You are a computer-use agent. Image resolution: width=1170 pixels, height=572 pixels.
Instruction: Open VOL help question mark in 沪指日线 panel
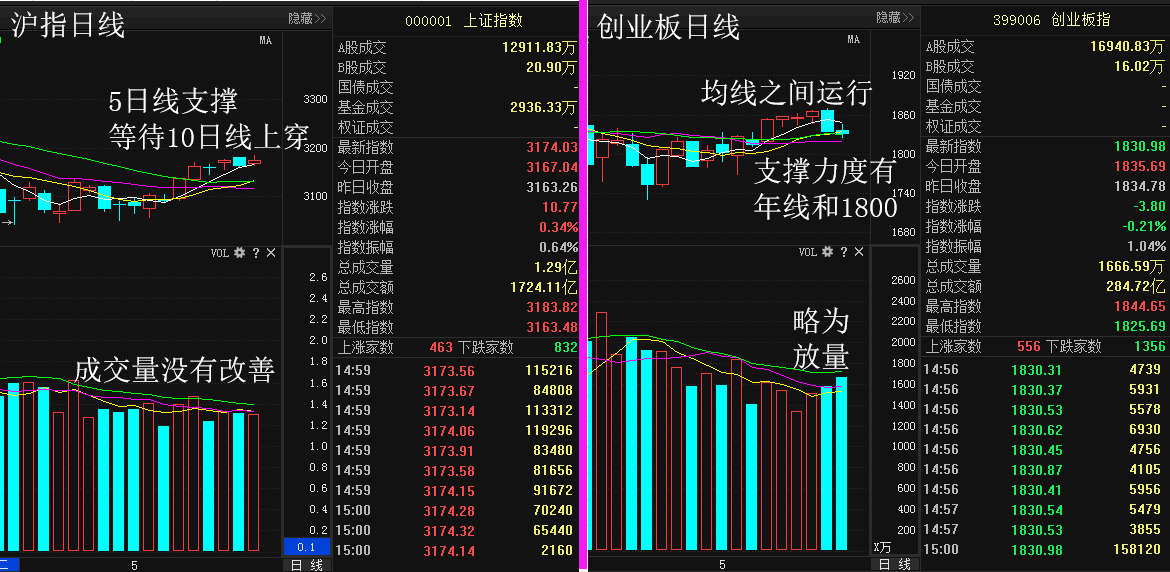pos(256,253)
